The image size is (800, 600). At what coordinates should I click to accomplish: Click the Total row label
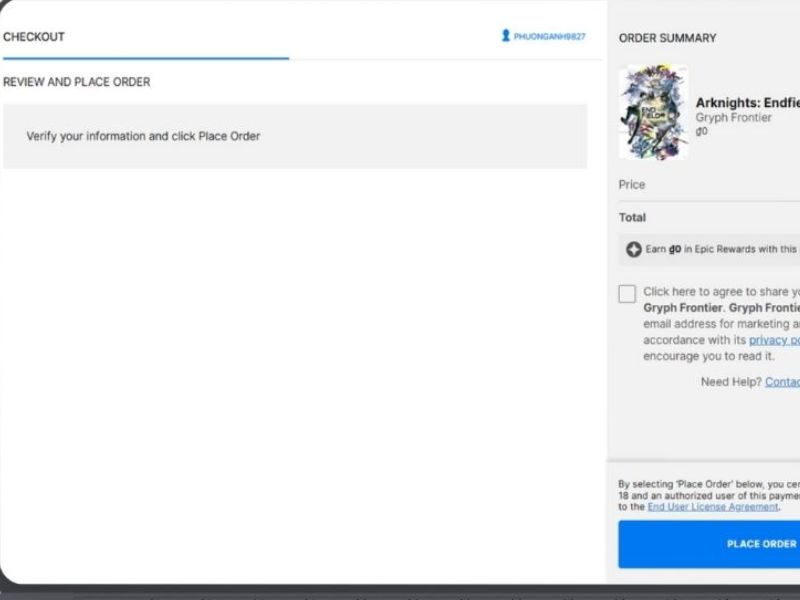632,217
